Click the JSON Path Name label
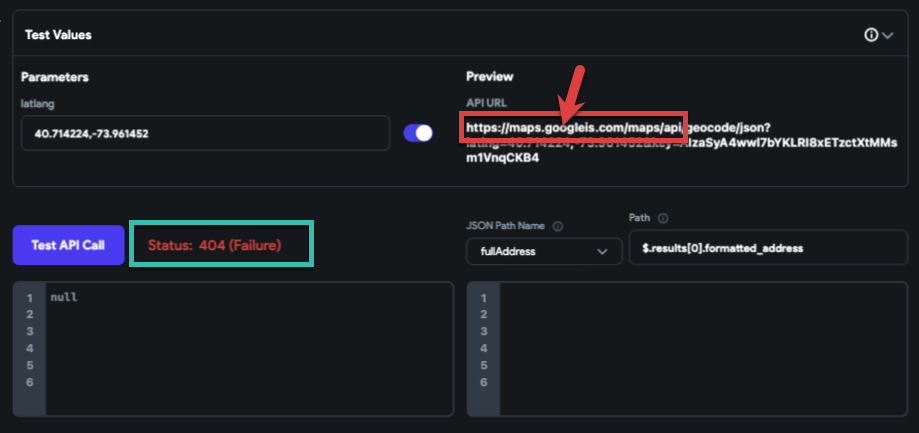The image size is (919, 433). 505,226
